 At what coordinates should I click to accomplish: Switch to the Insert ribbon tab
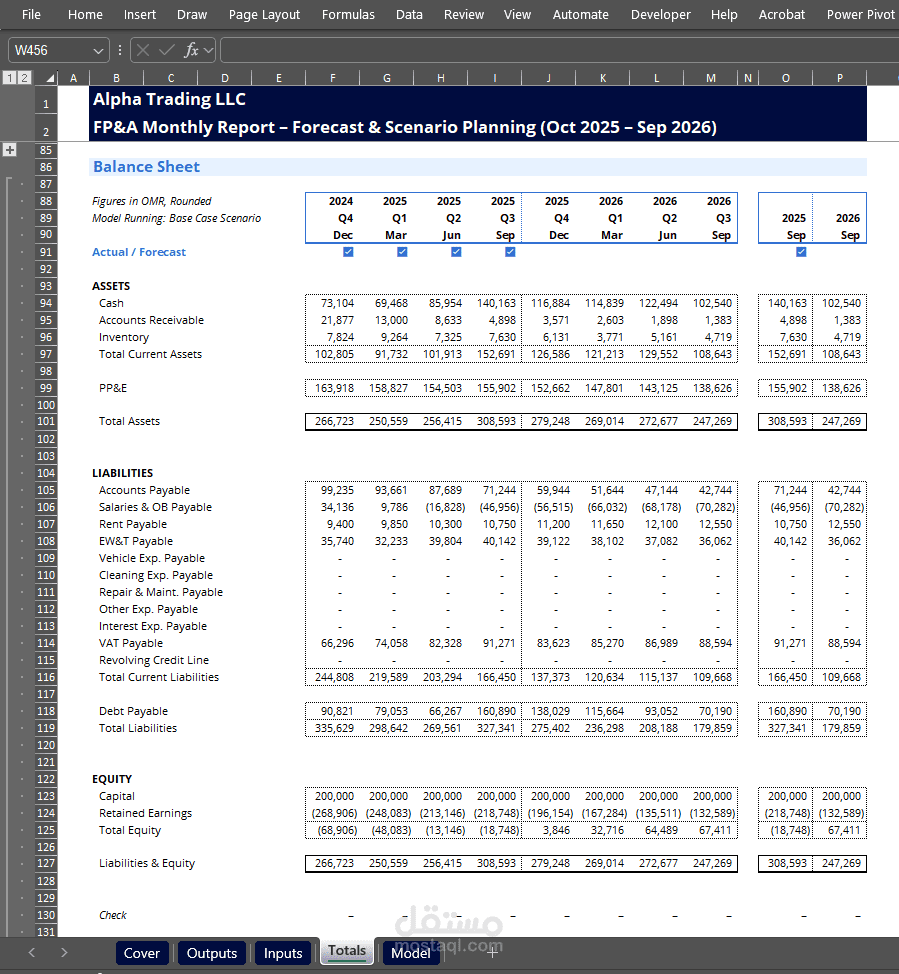[x=140, y=14]
